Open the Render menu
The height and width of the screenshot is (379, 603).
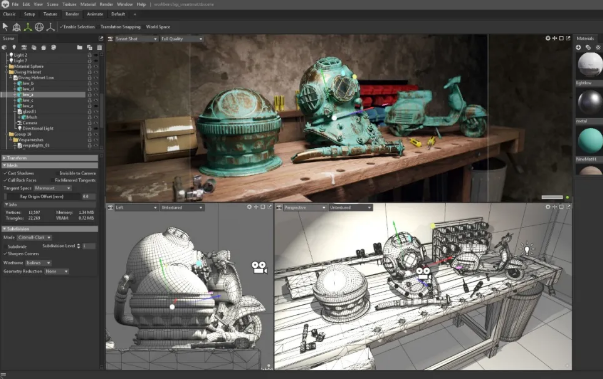106,5
